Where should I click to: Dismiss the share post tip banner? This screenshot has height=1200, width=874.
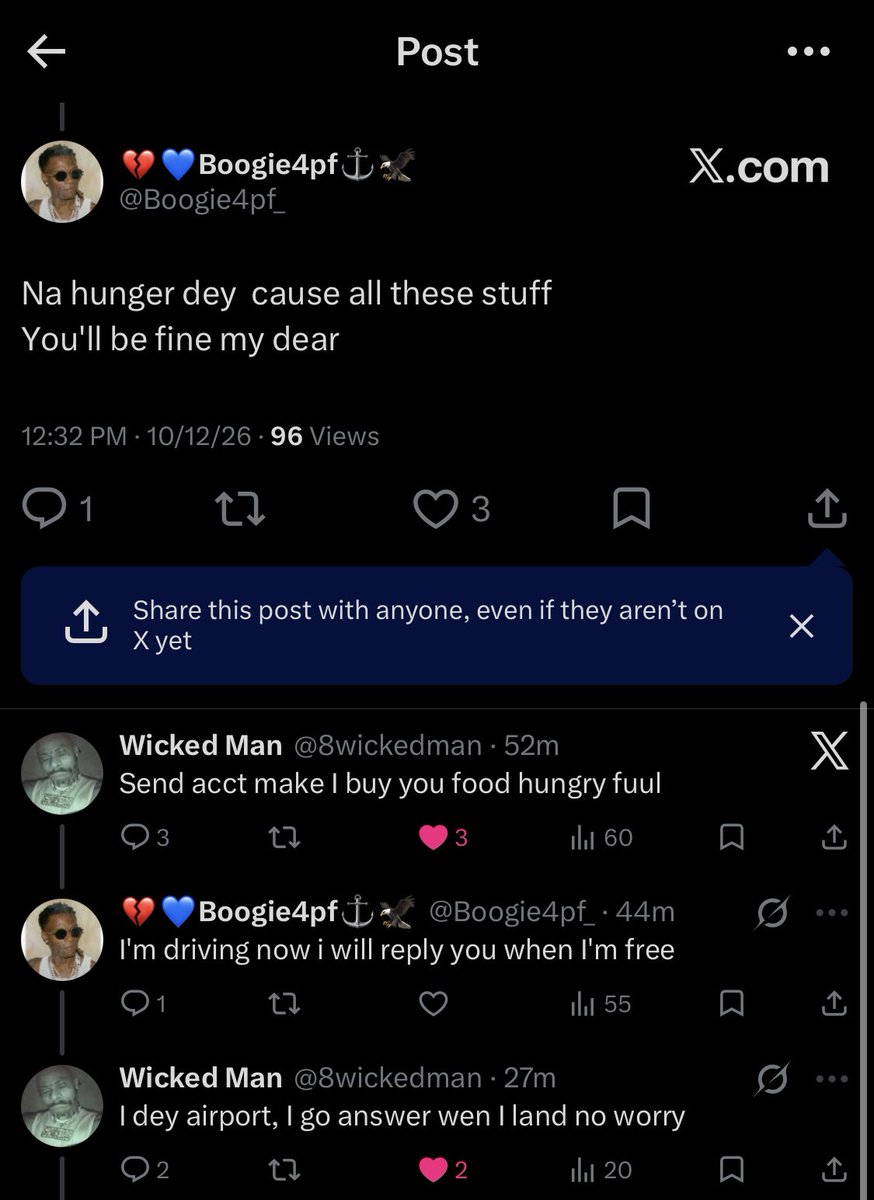tap(801, 627)
